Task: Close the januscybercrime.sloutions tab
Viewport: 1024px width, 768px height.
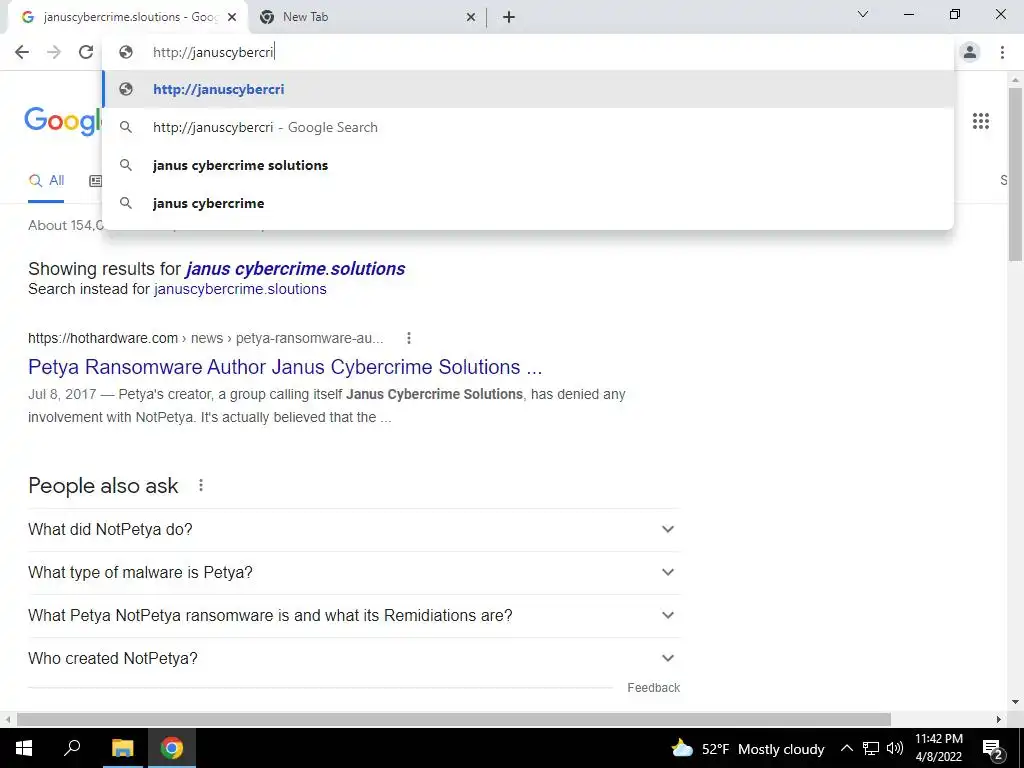Action: pos(232,18)
